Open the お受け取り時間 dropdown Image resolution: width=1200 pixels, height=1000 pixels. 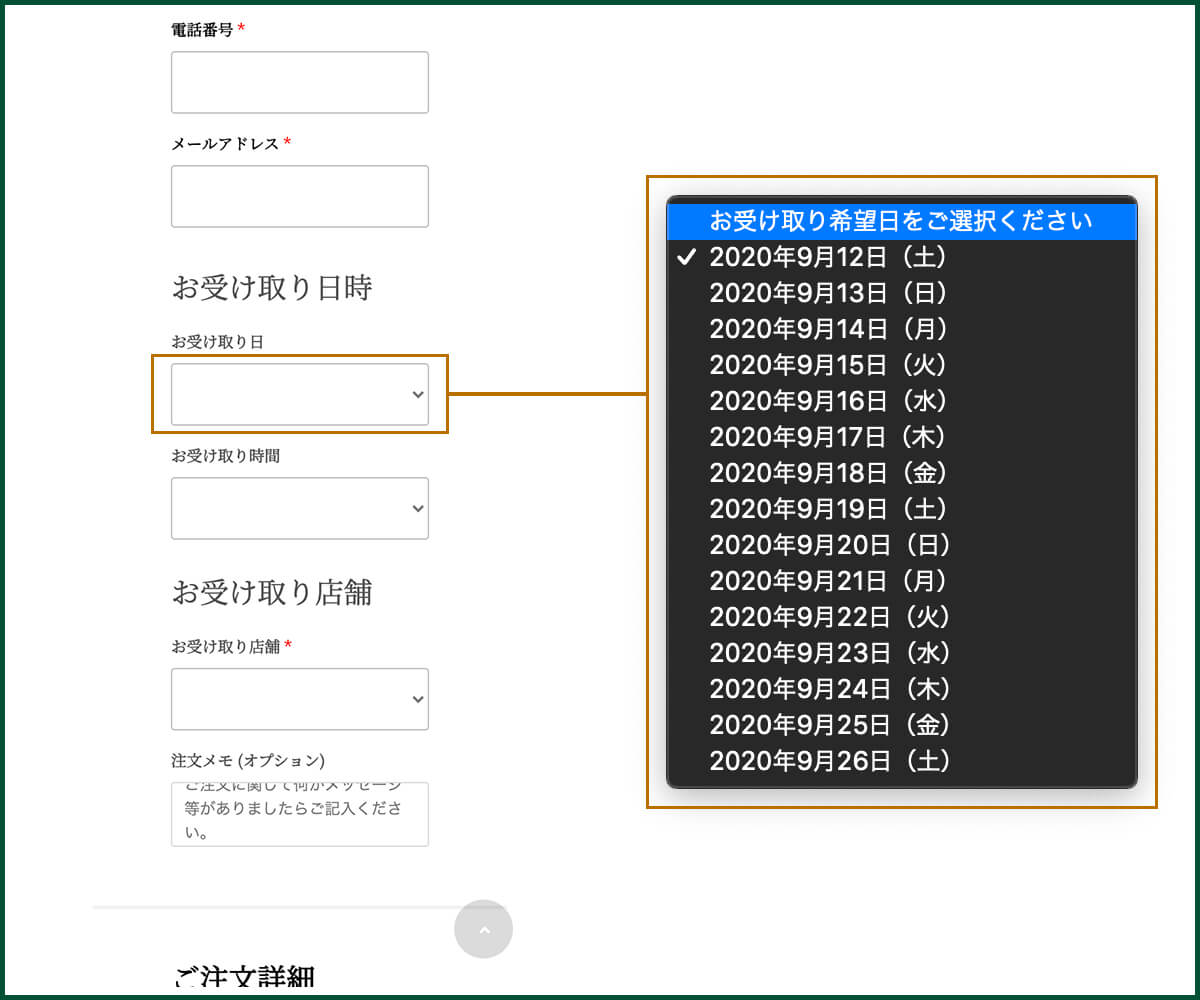299,508
